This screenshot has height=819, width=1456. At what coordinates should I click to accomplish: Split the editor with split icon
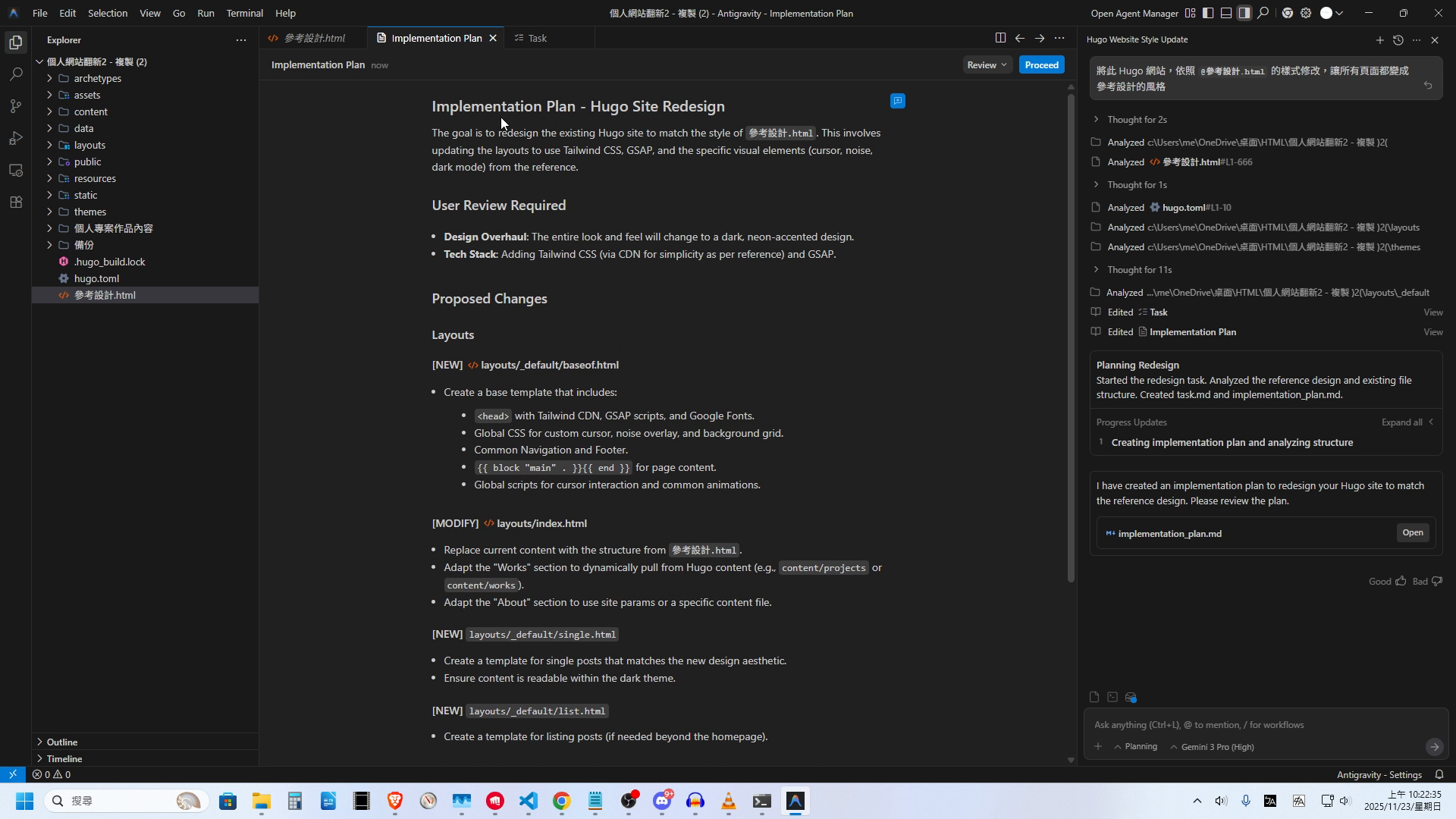coord(1000,38)
